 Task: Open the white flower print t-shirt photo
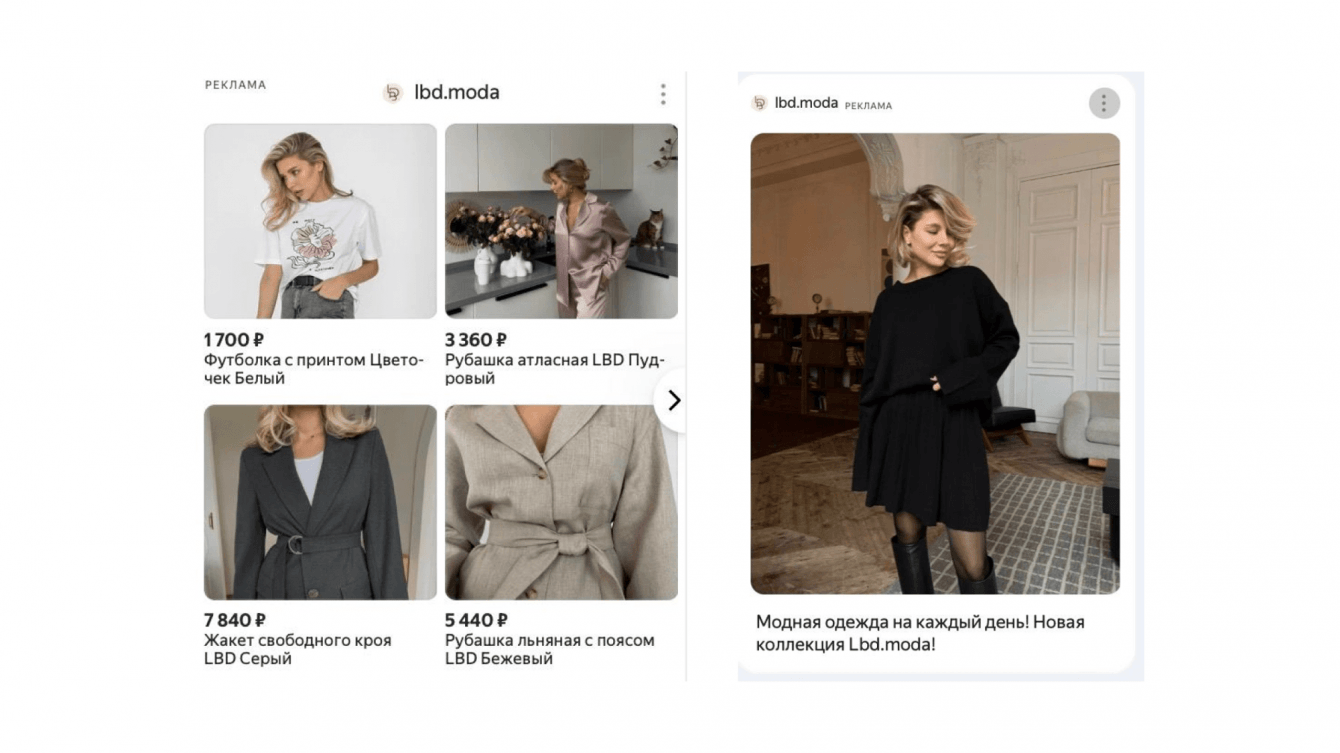pos(320,221)
